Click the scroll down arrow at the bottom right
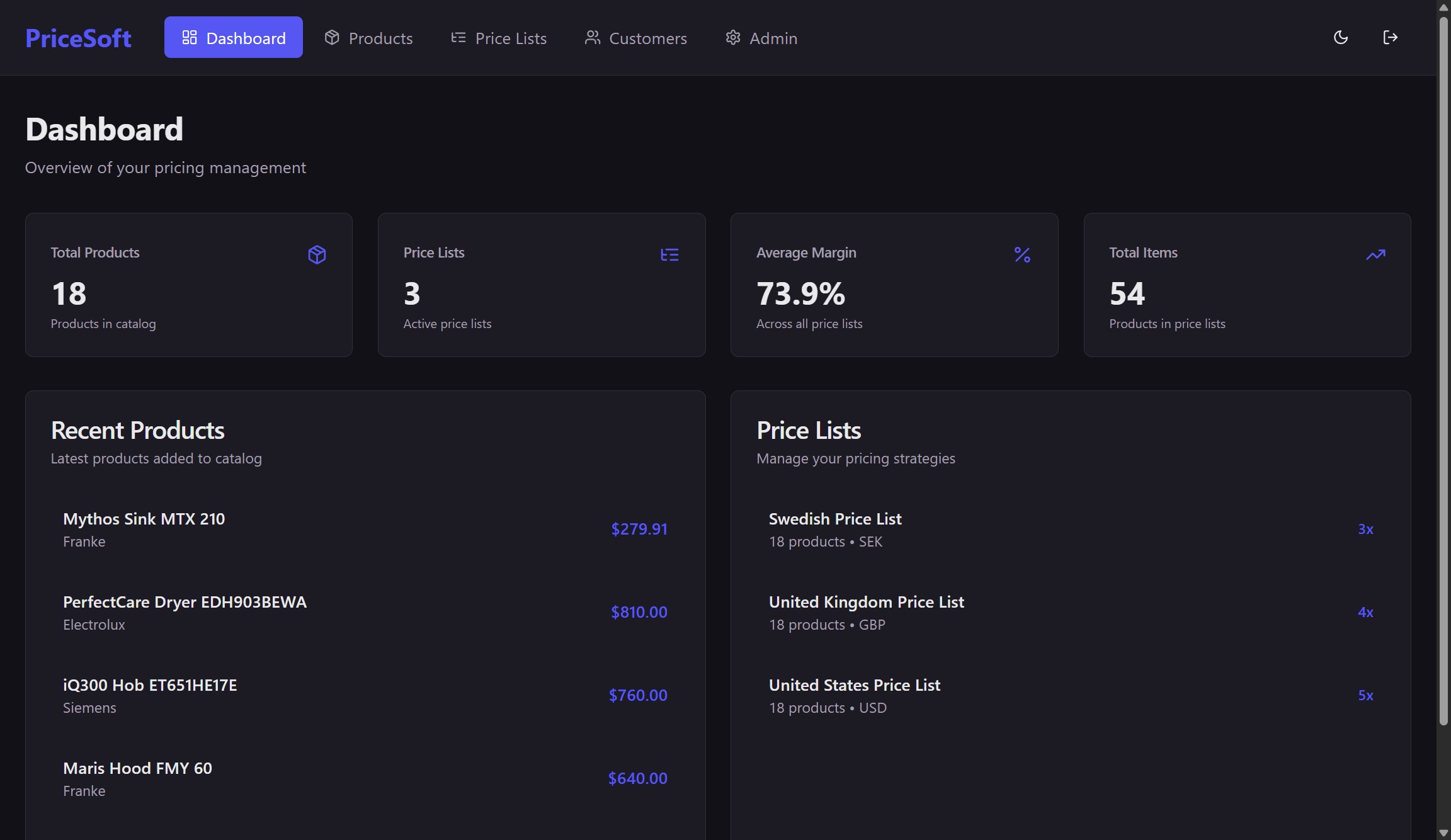 point(1443,833)
